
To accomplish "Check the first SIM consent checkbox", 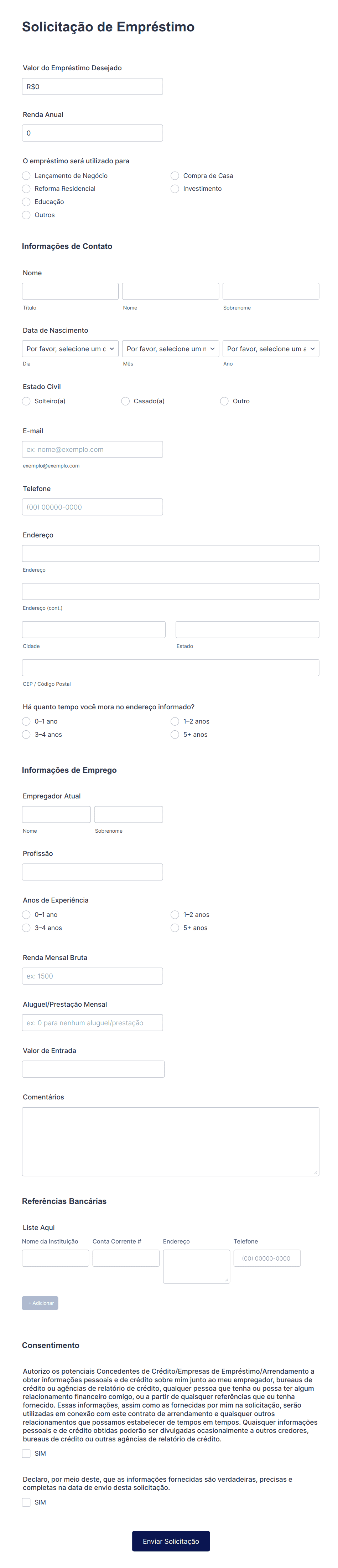I will pyautogui.click(x=26, y=1454).
